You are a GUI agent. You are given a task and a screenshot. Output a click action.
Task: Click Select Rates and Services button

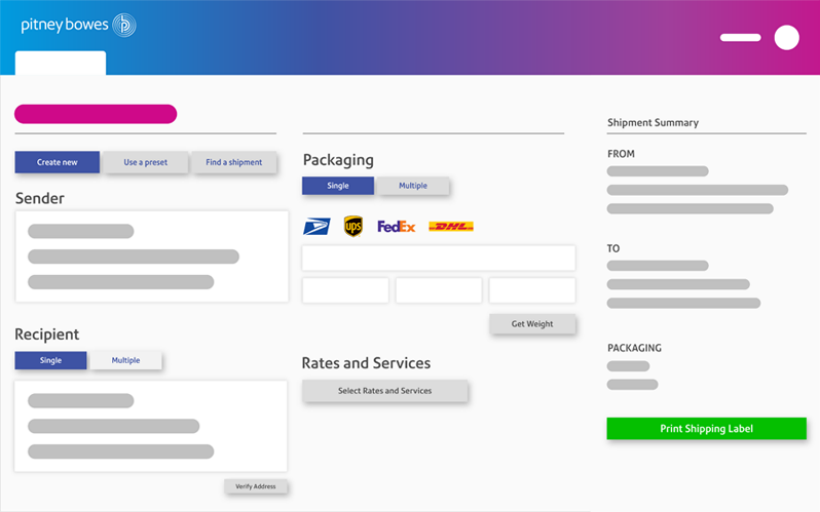(385, 391)
